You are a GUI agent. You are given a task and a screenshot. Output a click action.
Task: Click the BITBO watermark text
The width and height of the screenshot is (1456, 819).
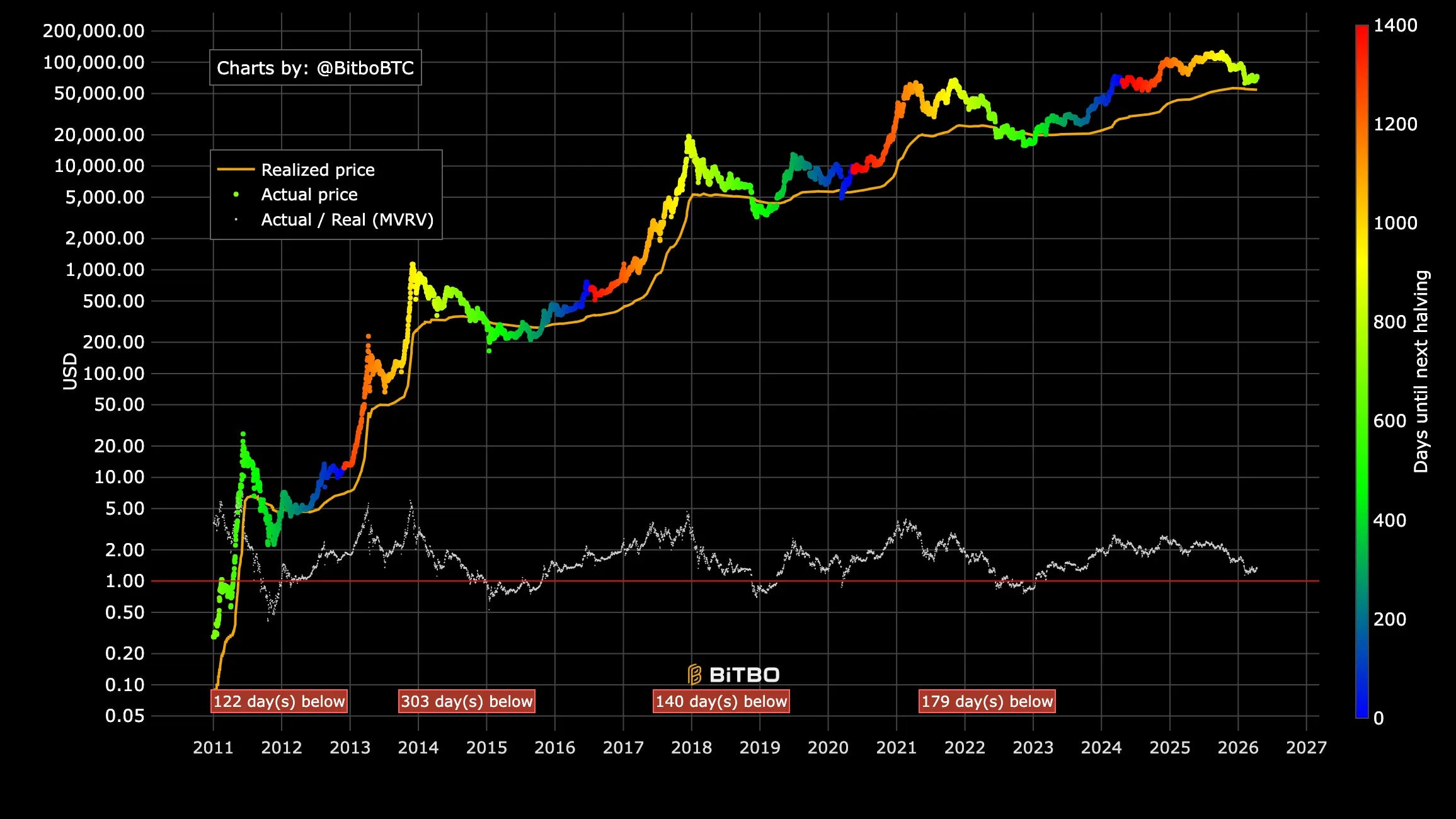pyautogui.click(x=744, y=675)
